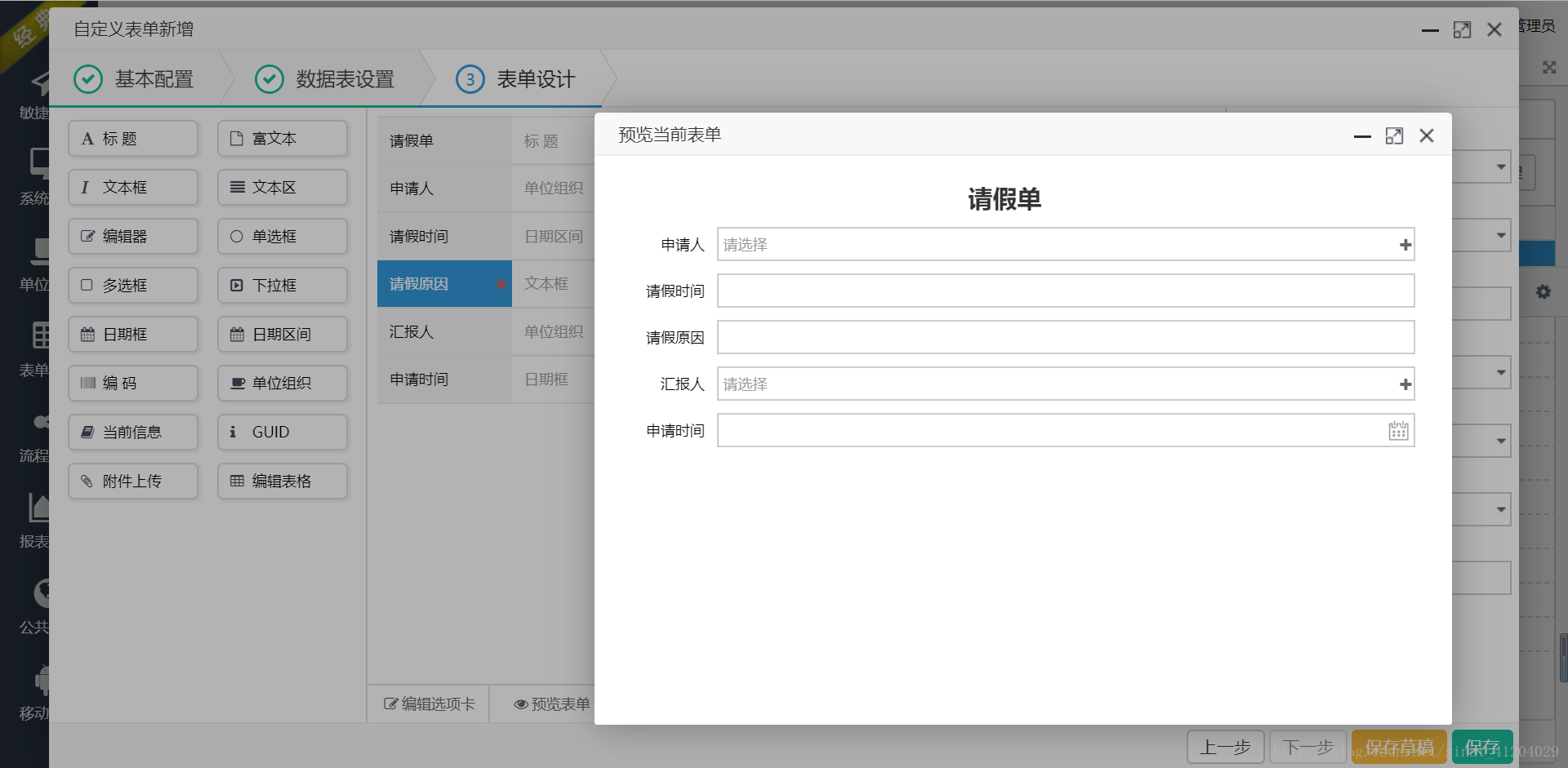Add a 编码 barcode component
The image size is (1568, 768).
(x=133, y=383)
